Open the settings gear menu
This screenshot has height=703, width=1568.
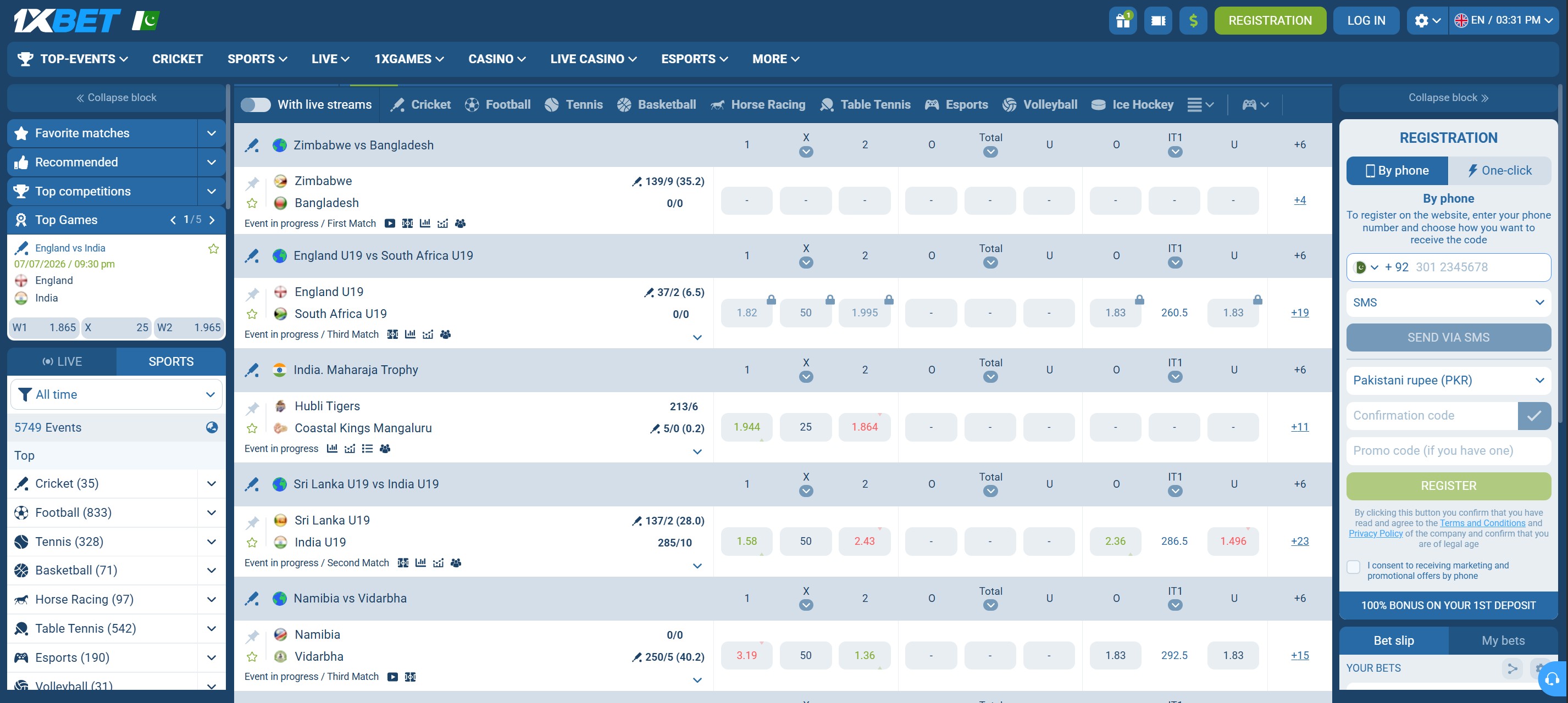click(x=1427, y=21)
